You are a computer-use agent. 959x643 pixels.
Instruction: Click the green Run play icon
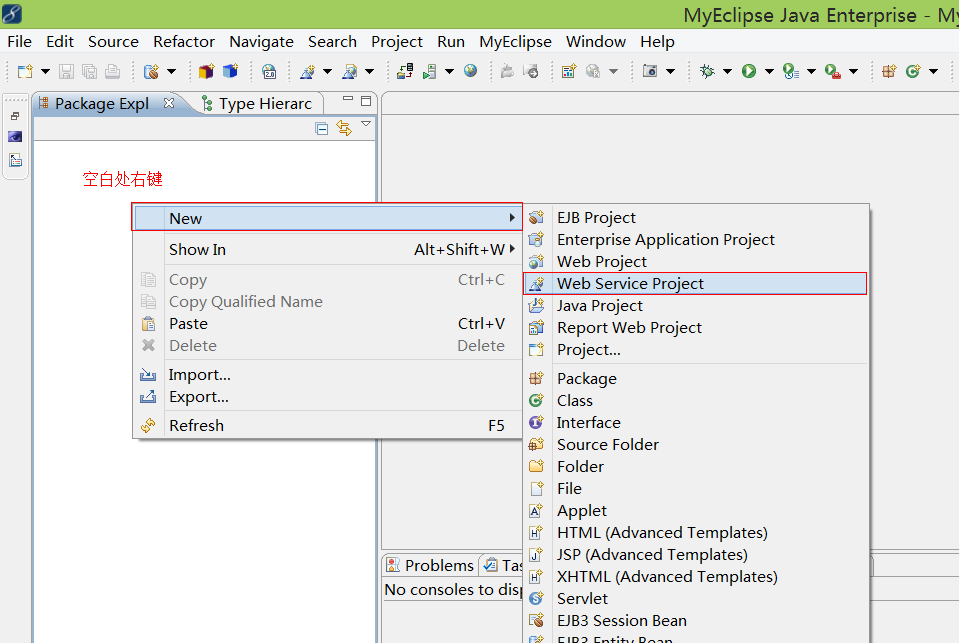(749, 72)
